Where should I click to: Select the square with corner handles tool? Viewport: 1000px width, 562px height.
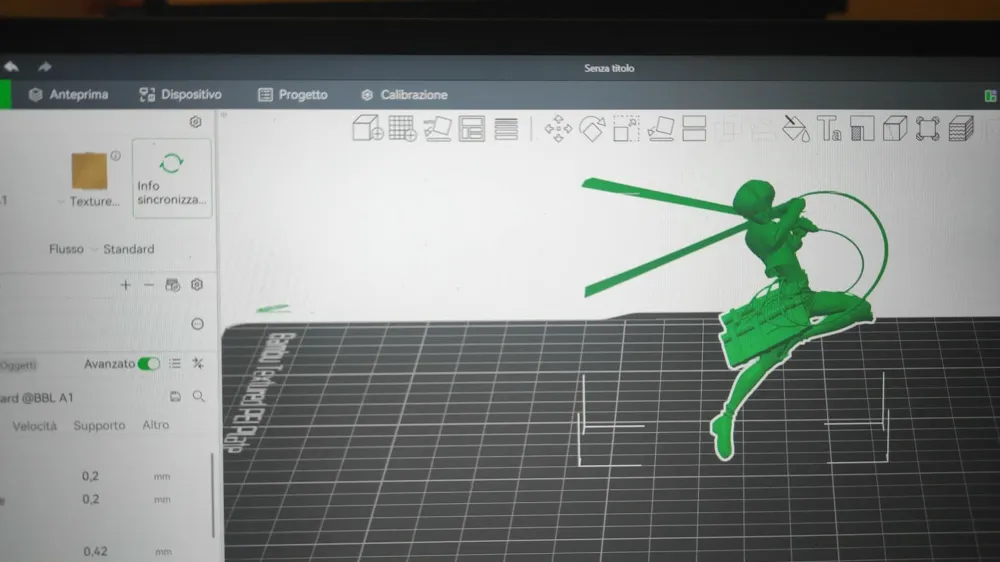tap(928, 129)
